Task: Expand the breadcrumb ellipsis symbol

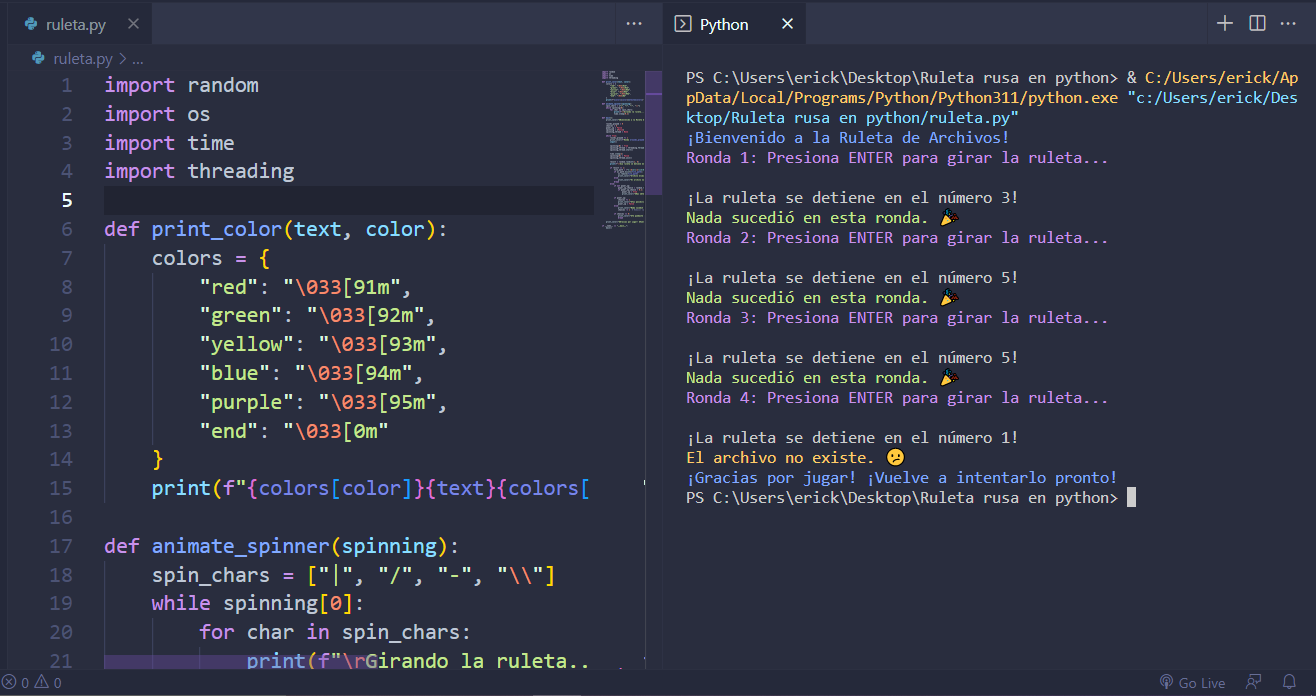Action: pyautogui.click(x=138, y=59)
